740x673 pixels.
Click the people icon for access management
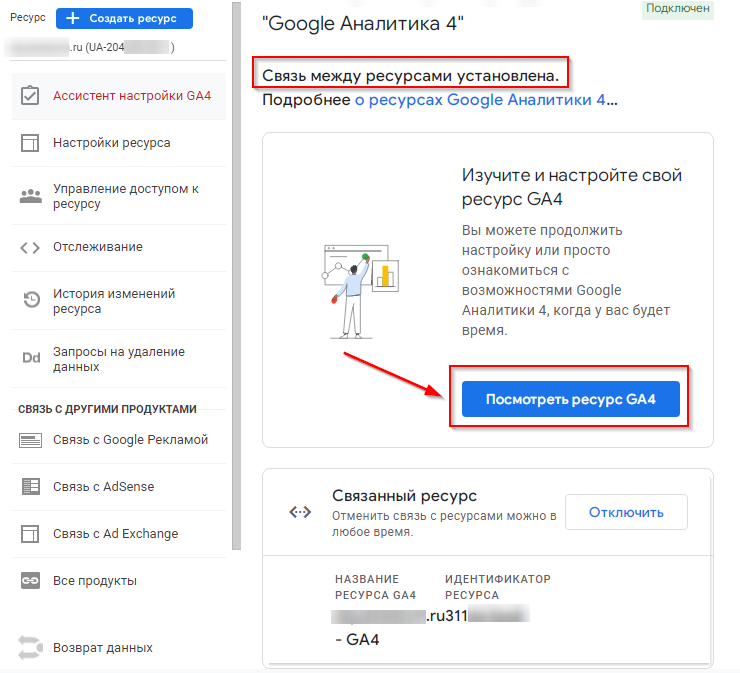pyautogui.click(x=30, y=196)
